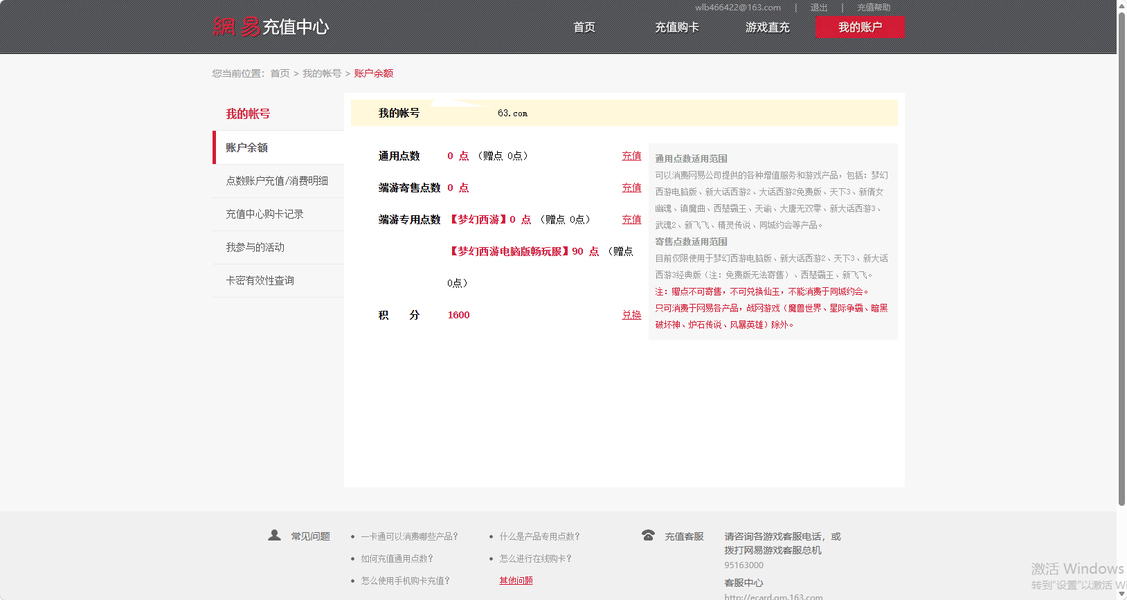Open FAQ 什么是产品专用点数？

click(x=540, y=537)
